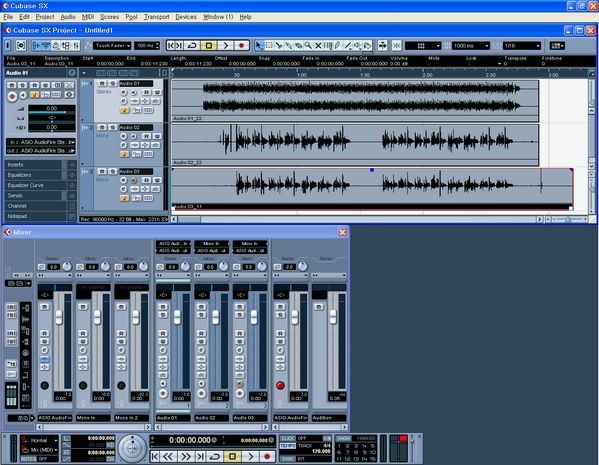Move the Audio 03 mixer channel fader

254,317
